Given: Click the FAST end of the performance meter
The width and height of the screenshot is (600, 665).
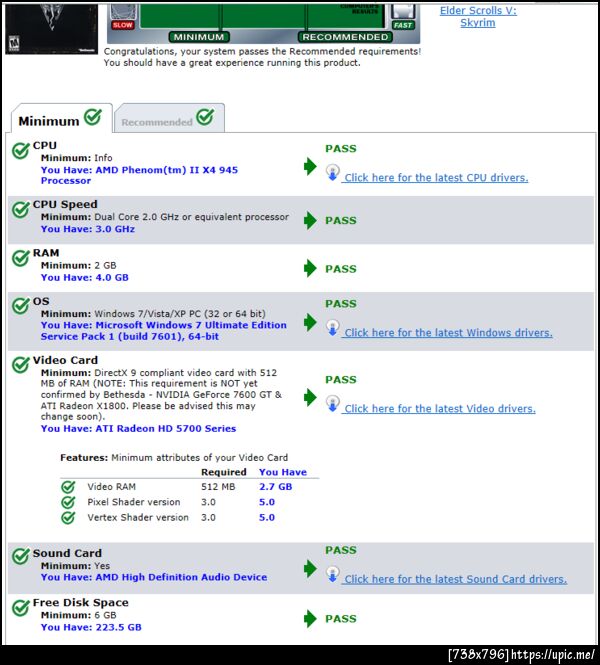Looking at the screenshot, I should click(x=402, y=25).
